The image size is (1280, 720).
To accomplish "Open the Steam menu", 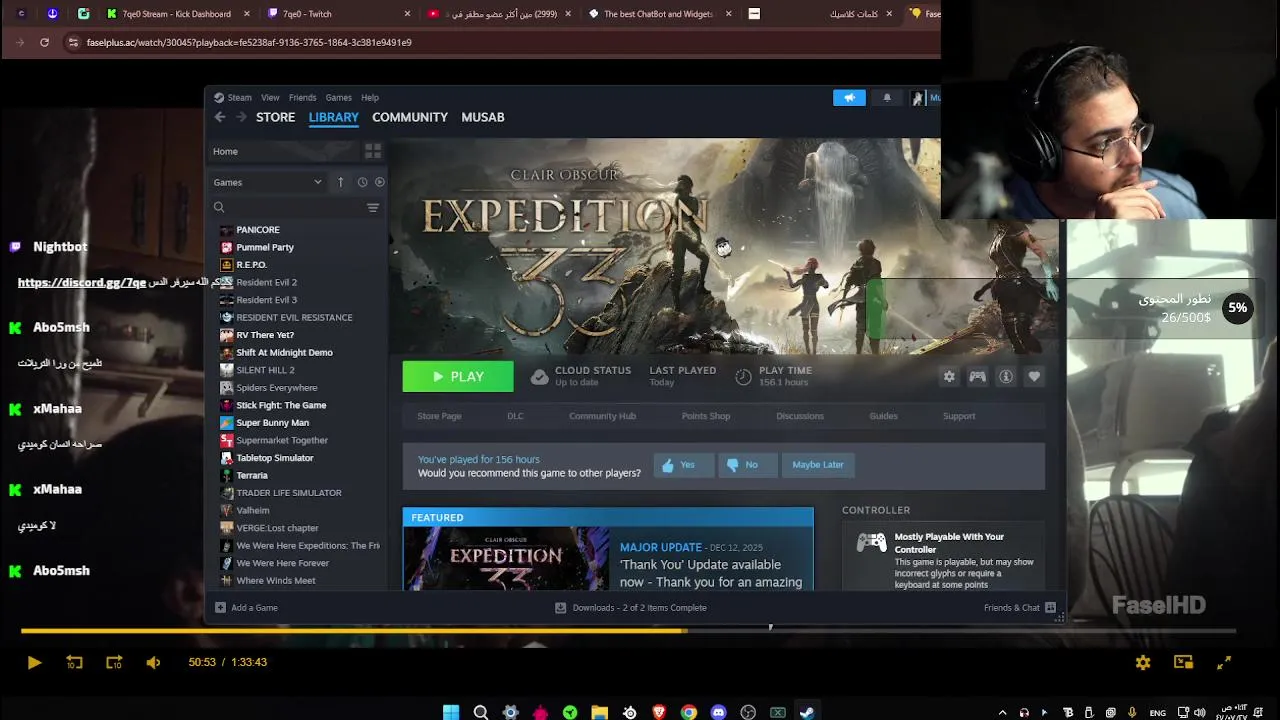I will (239, 98).
